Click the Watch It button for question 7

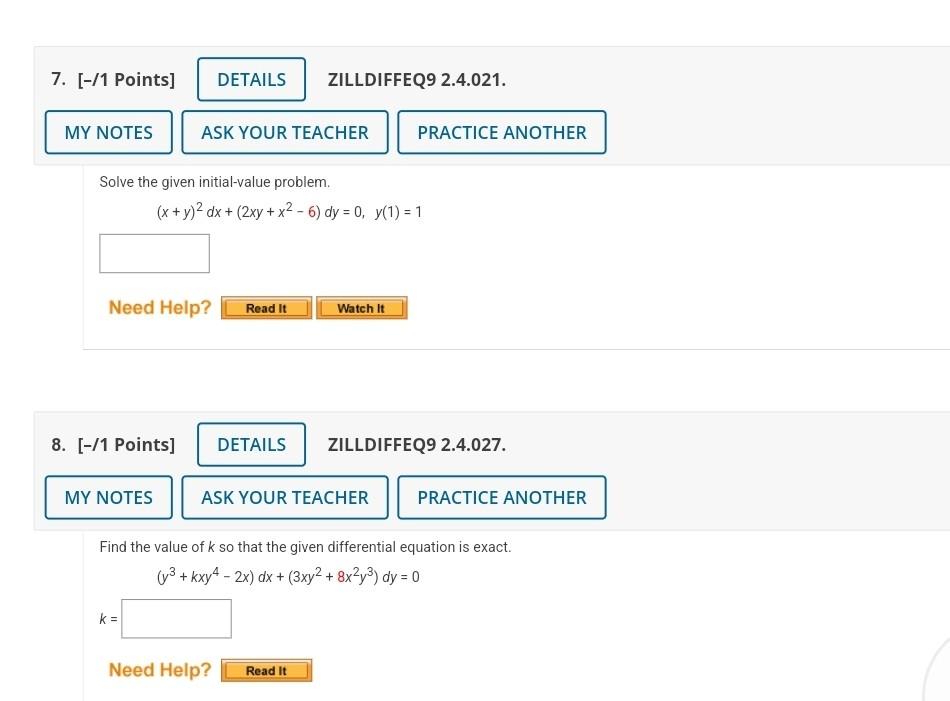pyautogui.click(x=361, y=308)
